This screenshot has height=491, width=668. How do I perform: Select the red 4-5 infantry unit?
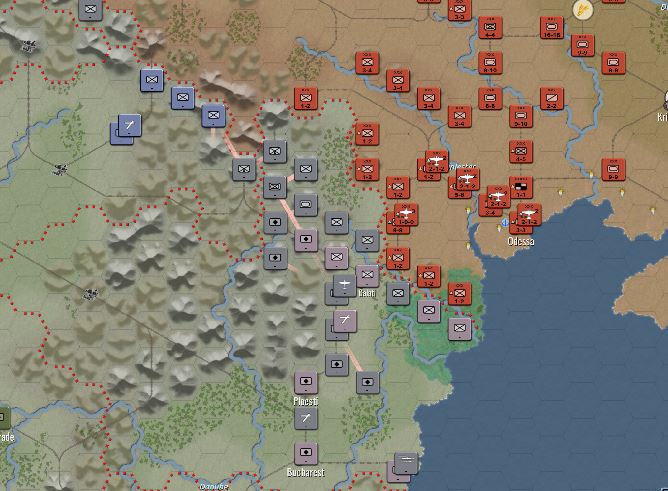[521, 152]
